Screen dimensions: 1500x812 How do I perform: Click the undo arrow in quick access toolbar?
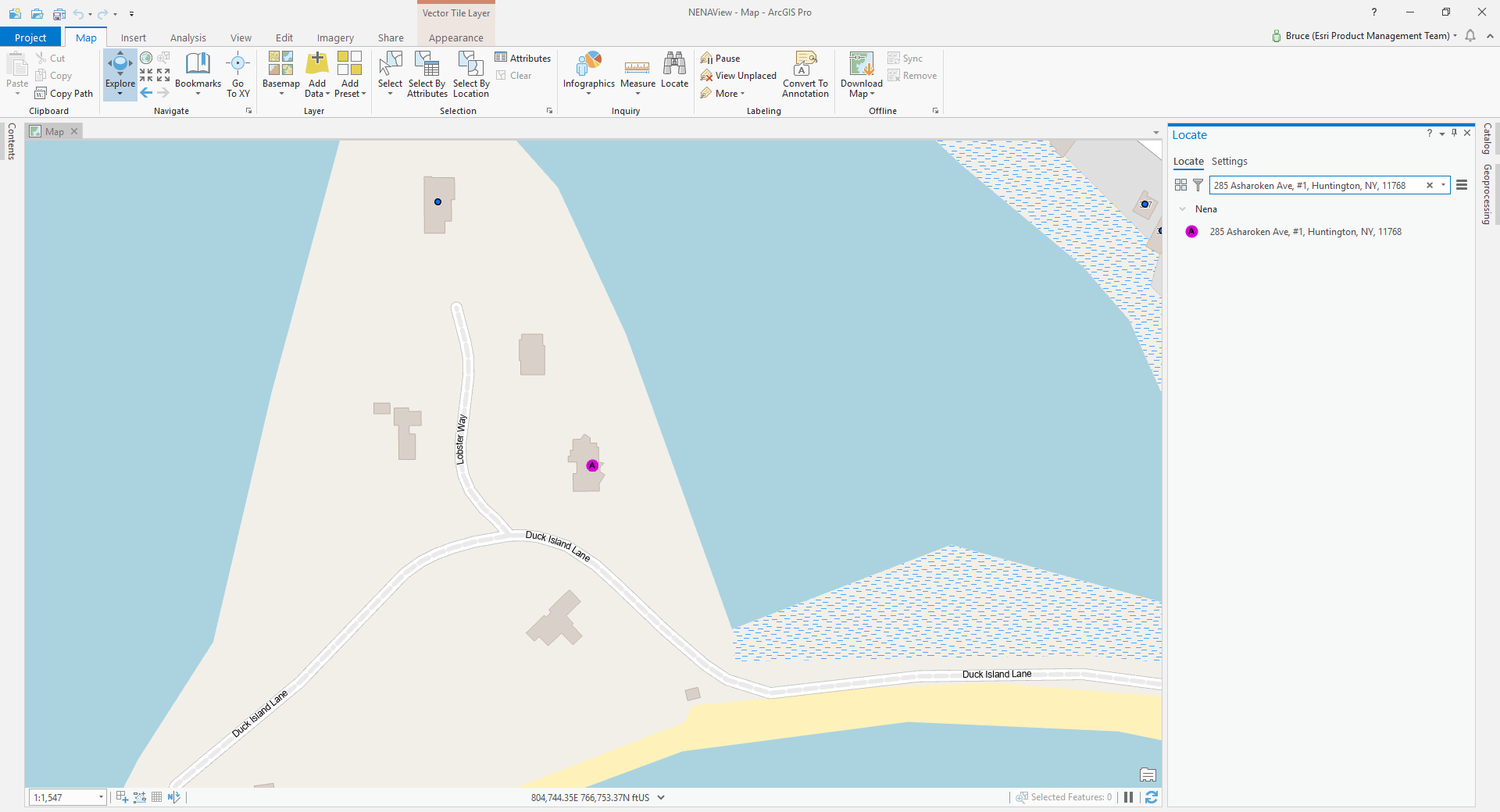tap(78, 13)
